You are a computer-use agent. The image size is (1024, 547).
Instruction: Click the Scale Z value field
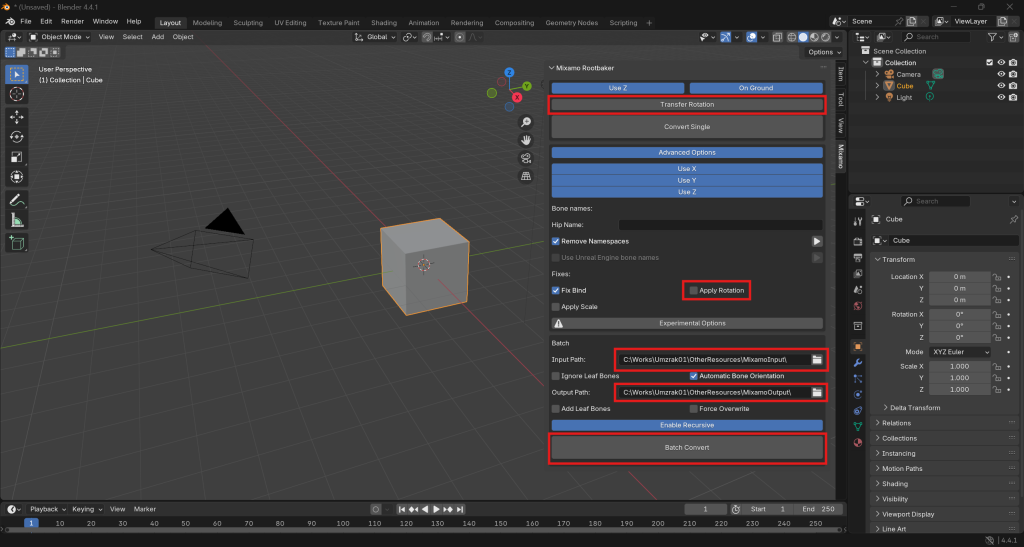[959, 390]
